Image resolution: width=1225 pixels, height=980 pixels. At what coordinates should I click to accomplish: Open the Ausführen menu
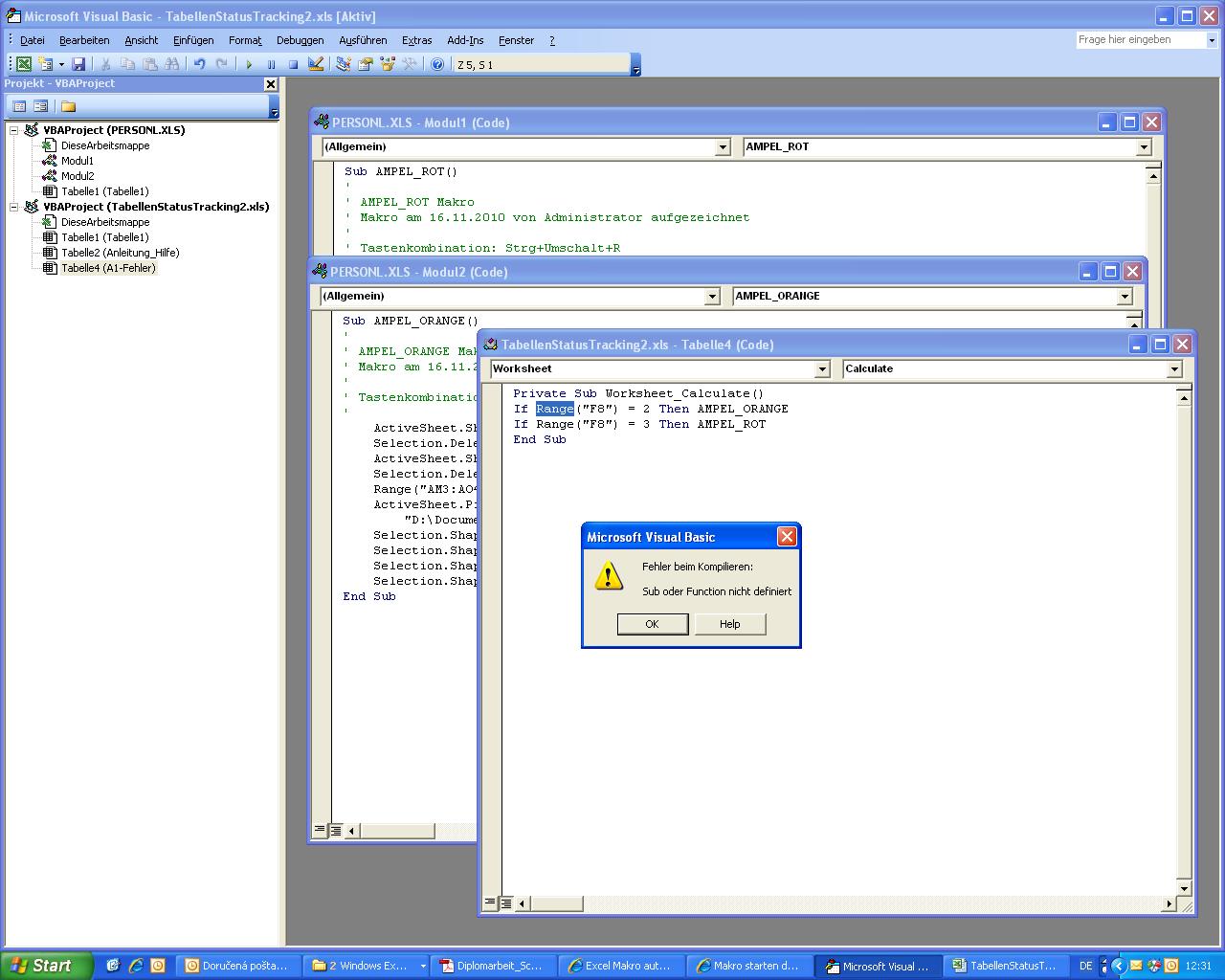[363, 40]
